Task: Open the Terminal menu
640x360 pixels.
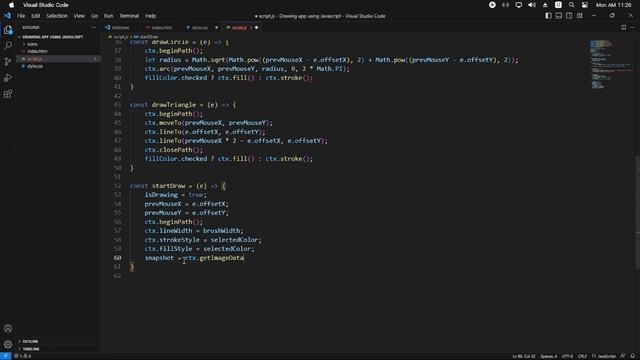Action: (x=129, y=16)
